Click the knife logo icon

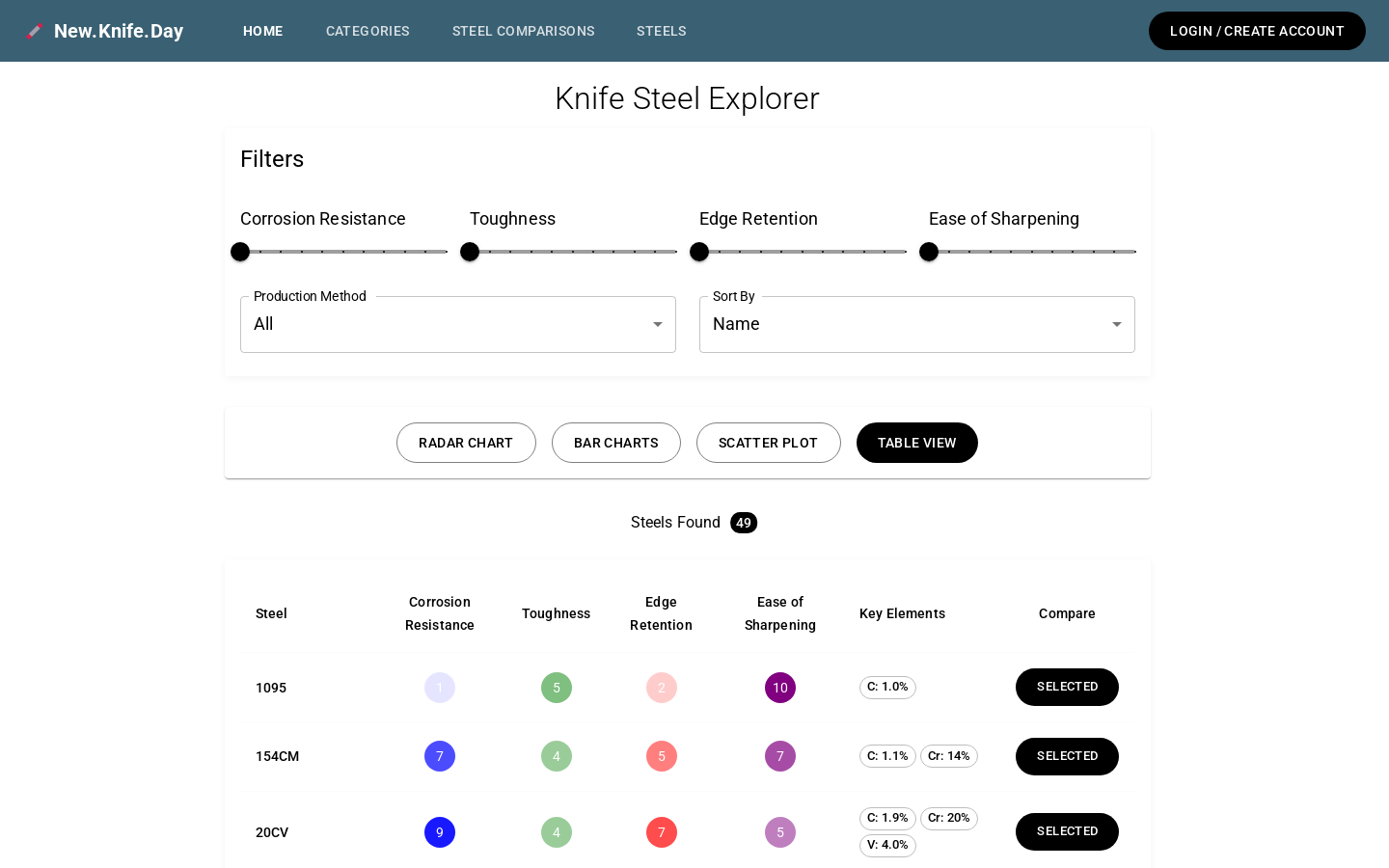coord(35,31)
